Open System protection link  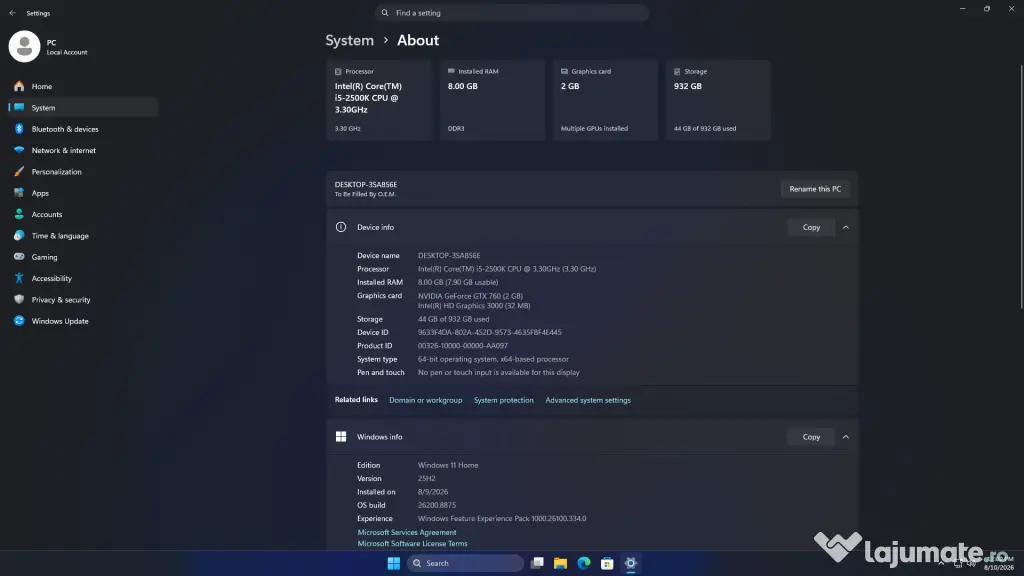pos(504,400)
